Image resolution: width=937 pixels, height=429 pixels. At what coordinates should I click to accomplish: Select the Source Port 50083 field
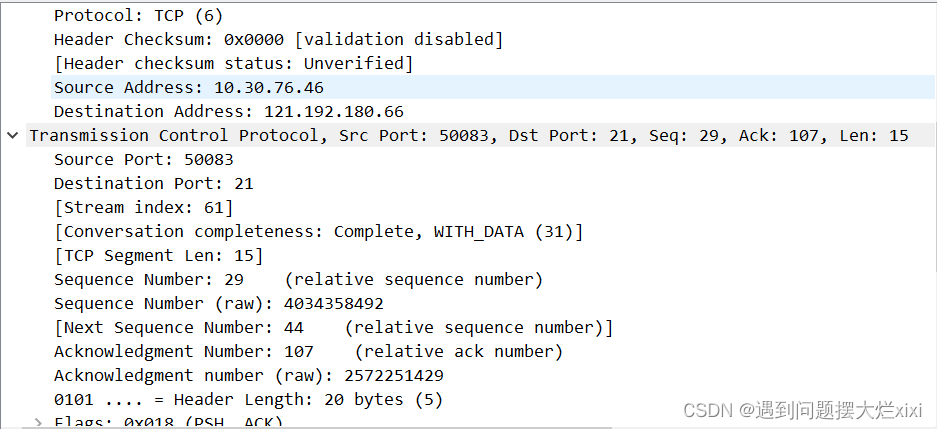pyautogui.click(x=143, y=160)
